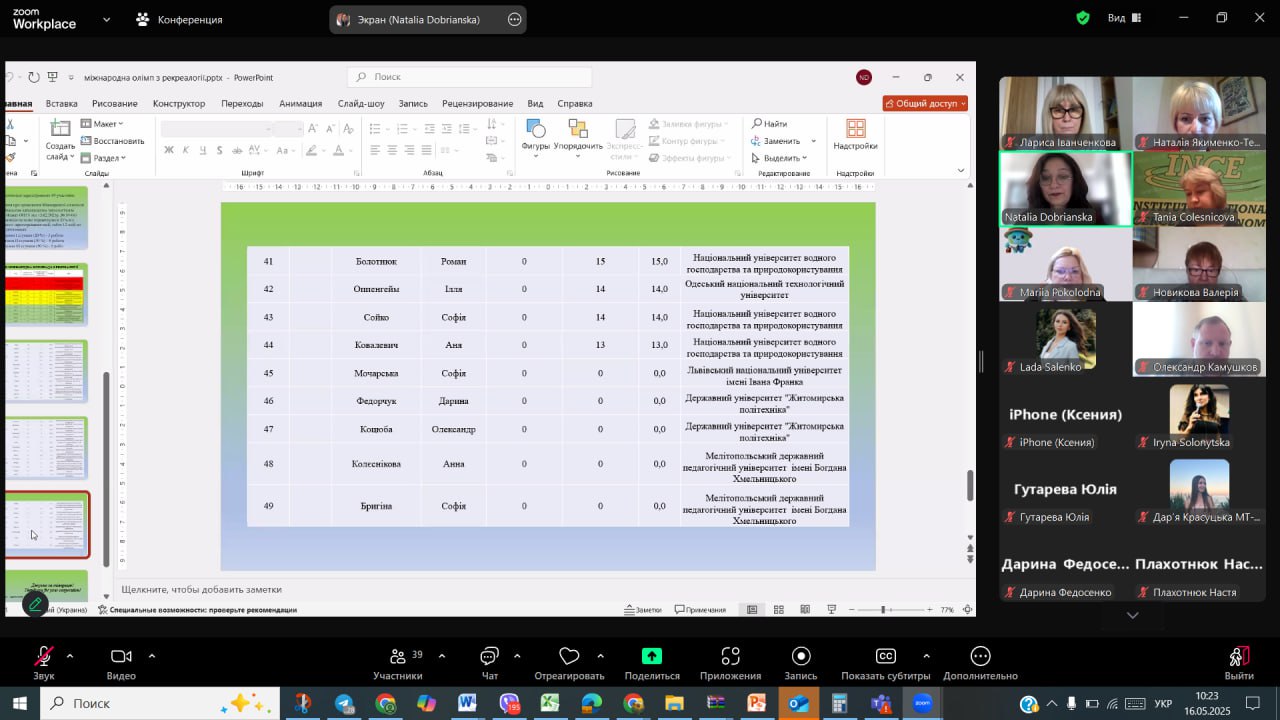Open the Вставка ribbon tab
Screen dimensions: 1280x720
point(61,103)
